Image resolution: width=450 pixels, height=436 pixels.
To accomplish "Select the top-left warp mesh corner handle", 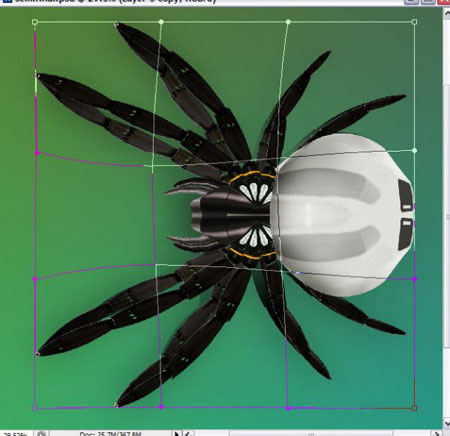I will 35,22.
